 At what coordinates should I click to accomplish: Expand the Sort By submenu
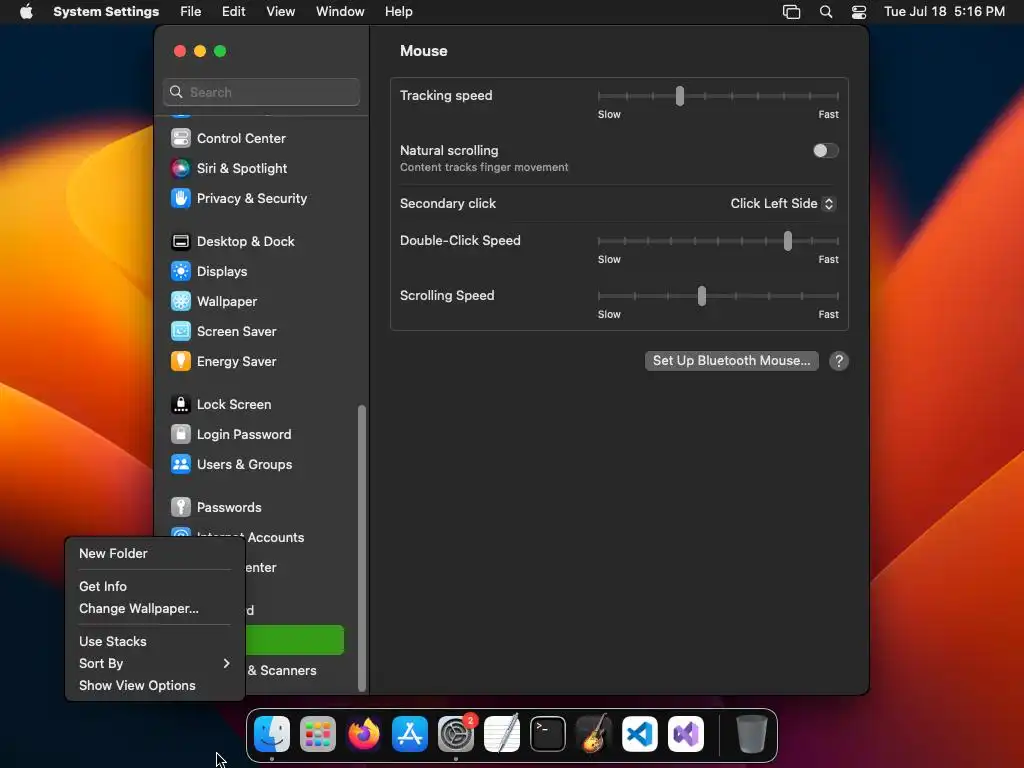155,664
